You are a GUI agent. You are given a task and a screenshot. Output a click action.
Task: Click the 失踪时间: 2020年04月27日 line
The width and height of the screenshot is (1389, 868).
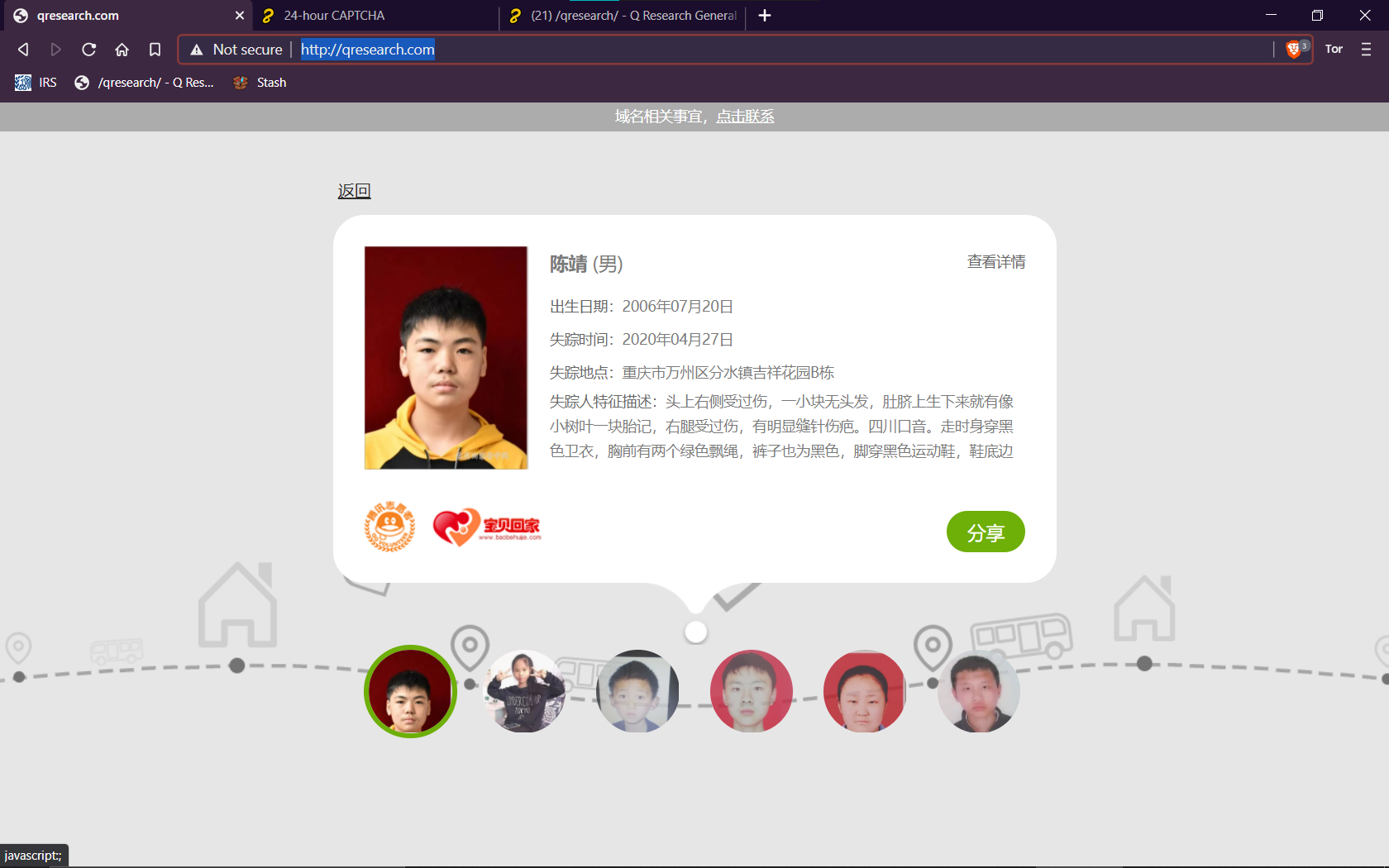[642, 340]
